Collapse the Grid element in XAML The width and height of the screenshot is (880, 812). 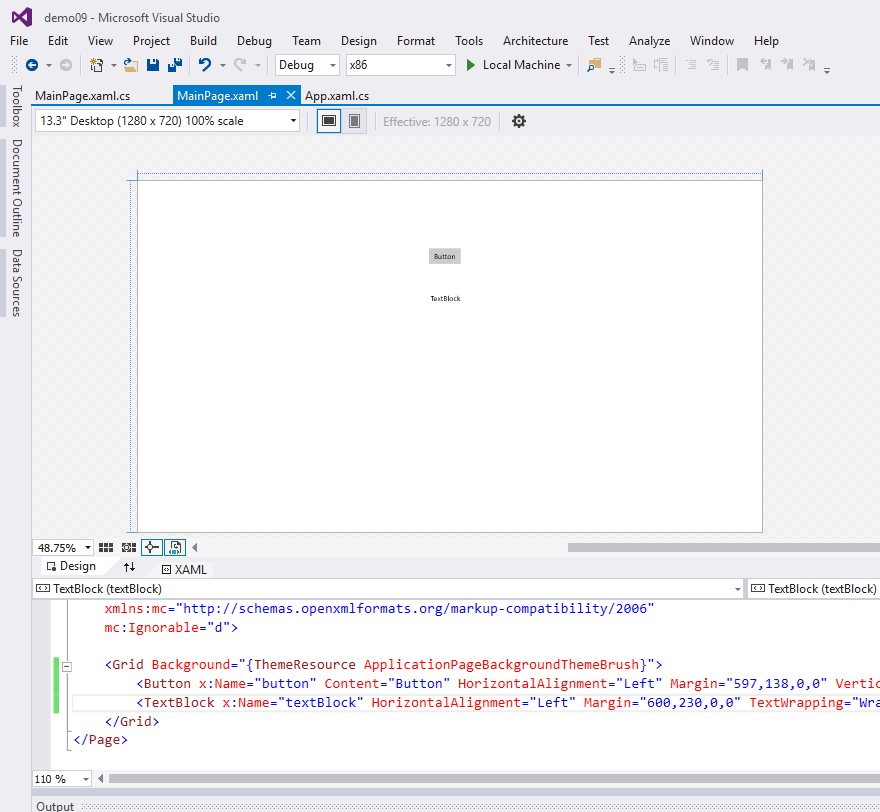pyautogui.click(x=68, y=666)
